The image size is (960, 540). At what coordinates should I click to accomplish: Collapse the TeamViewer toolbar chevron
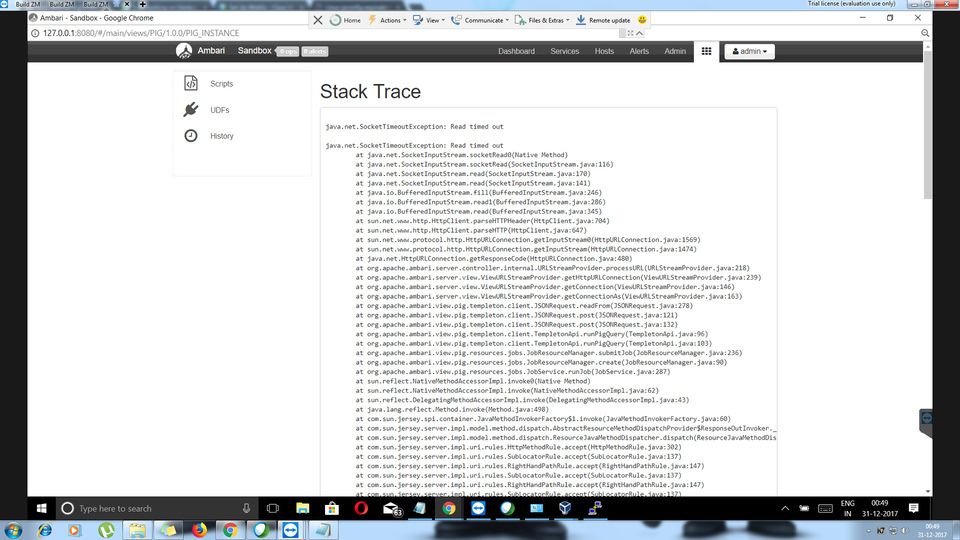(640, 33)
